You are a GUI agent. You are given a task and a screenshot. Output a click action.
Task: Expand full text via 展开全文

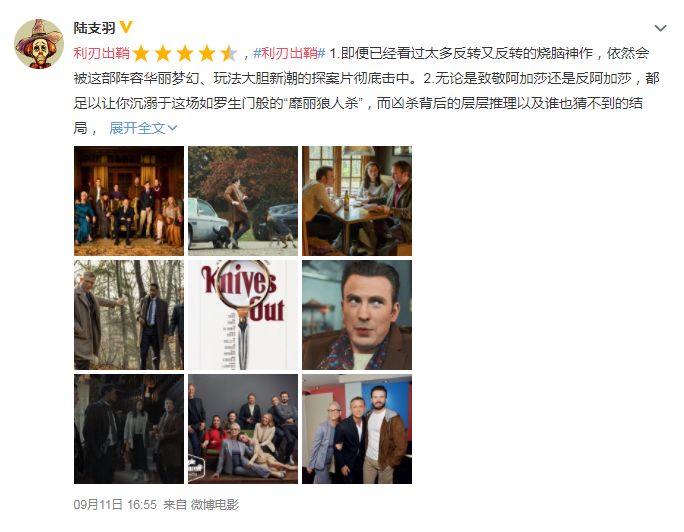(137, 128)
